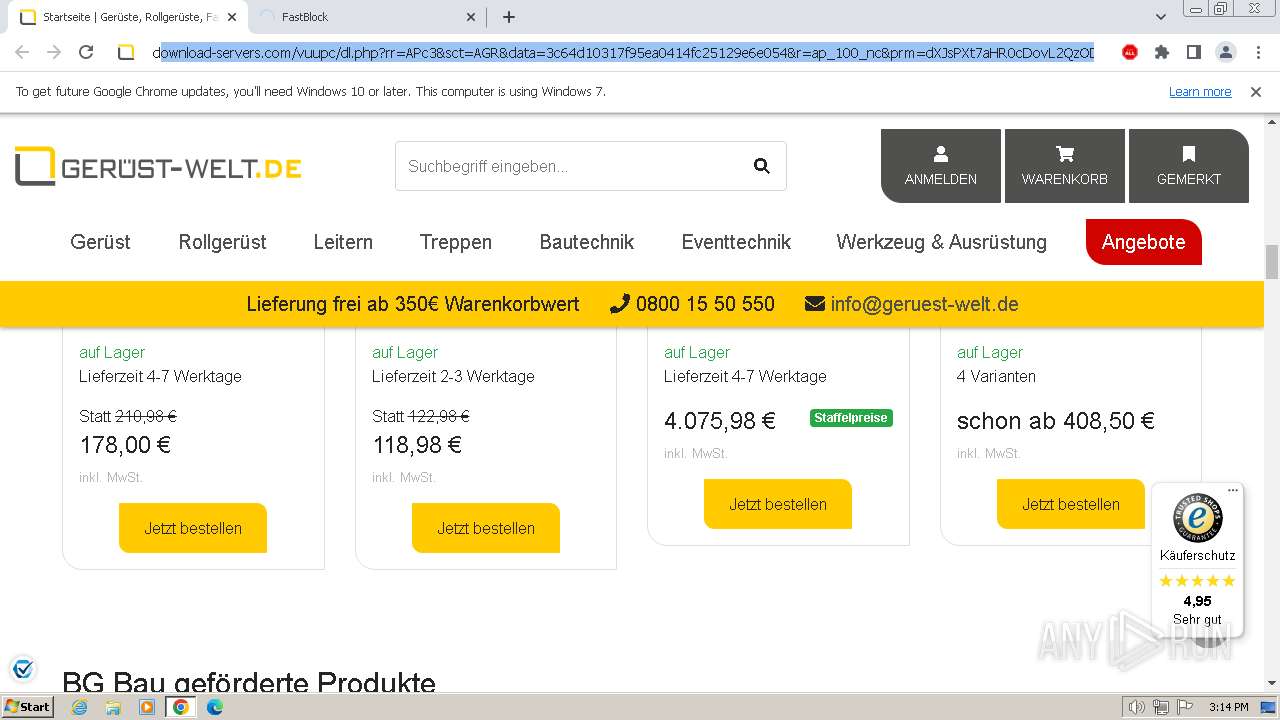Click the browser forward arrow
1280x720 pixels.
pyautogui.click(x=54, y=52)
